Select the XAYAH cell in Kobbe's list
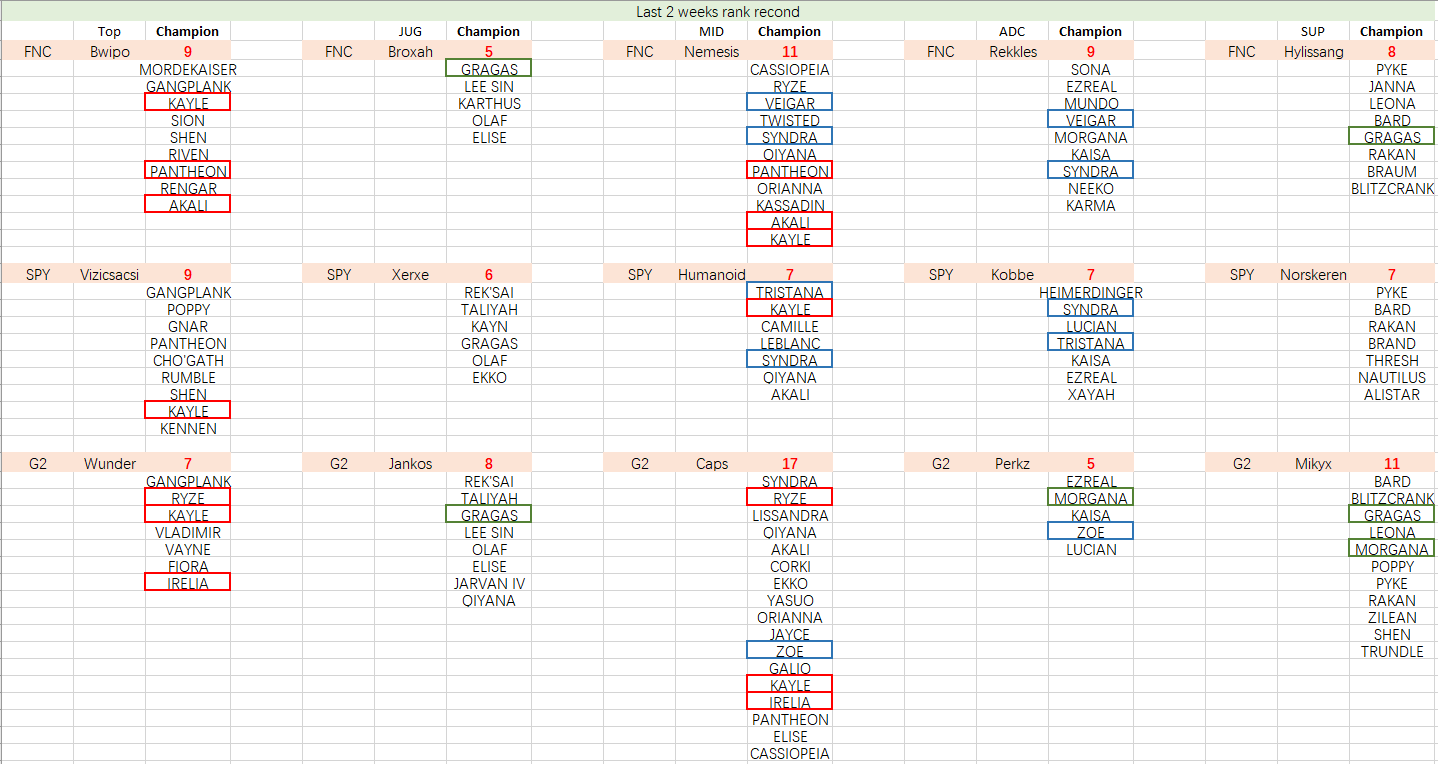Viewport: 1438px width, 764px height. pos(1091,395)
